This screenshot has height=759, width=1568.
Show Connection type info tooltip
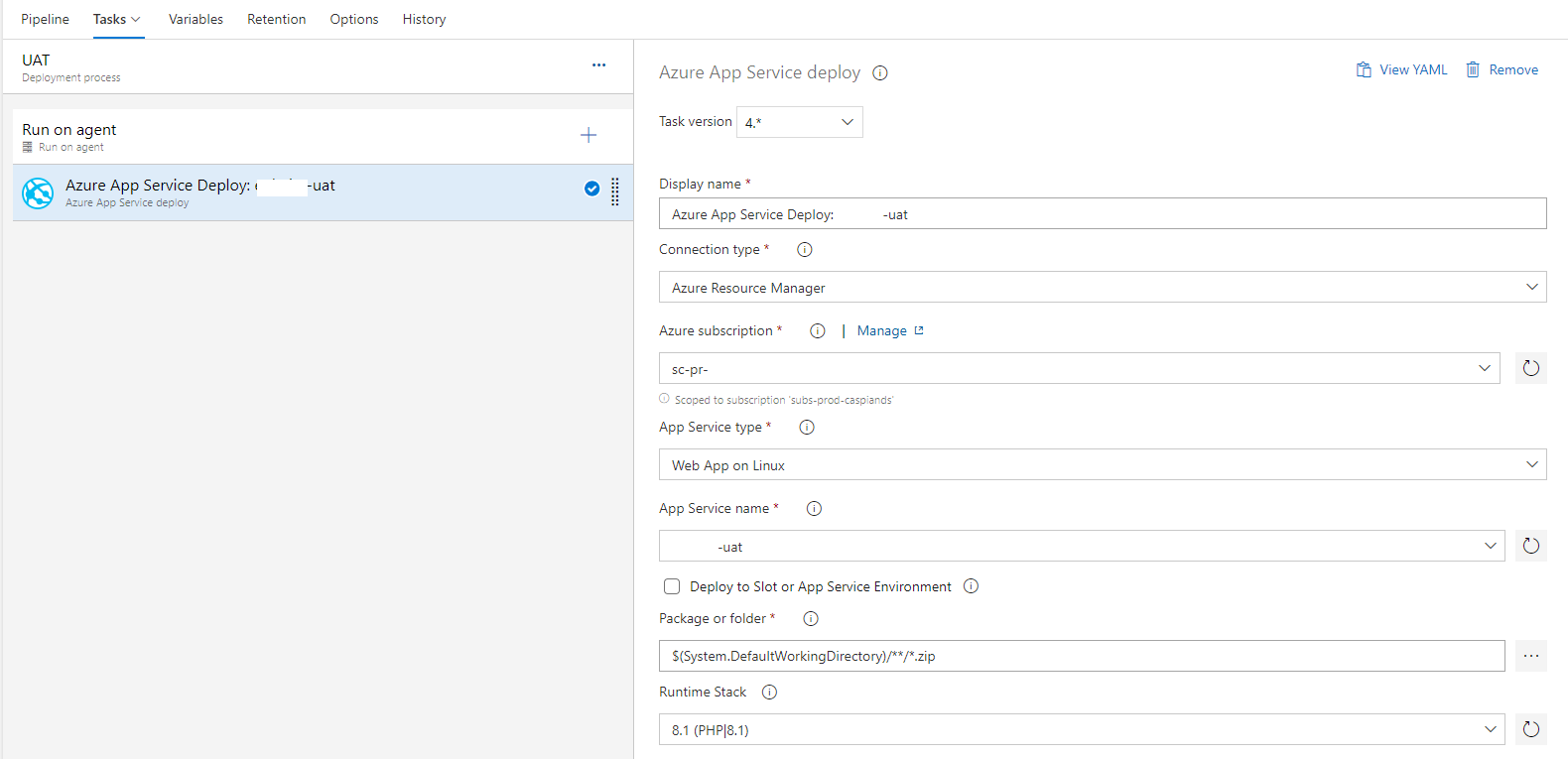click(x=805, y=250)
